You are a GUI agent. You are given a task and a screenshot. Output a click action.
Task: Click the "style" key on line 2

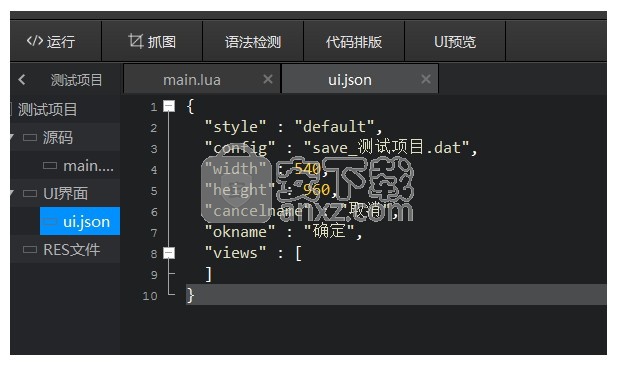tap(235, 127)
